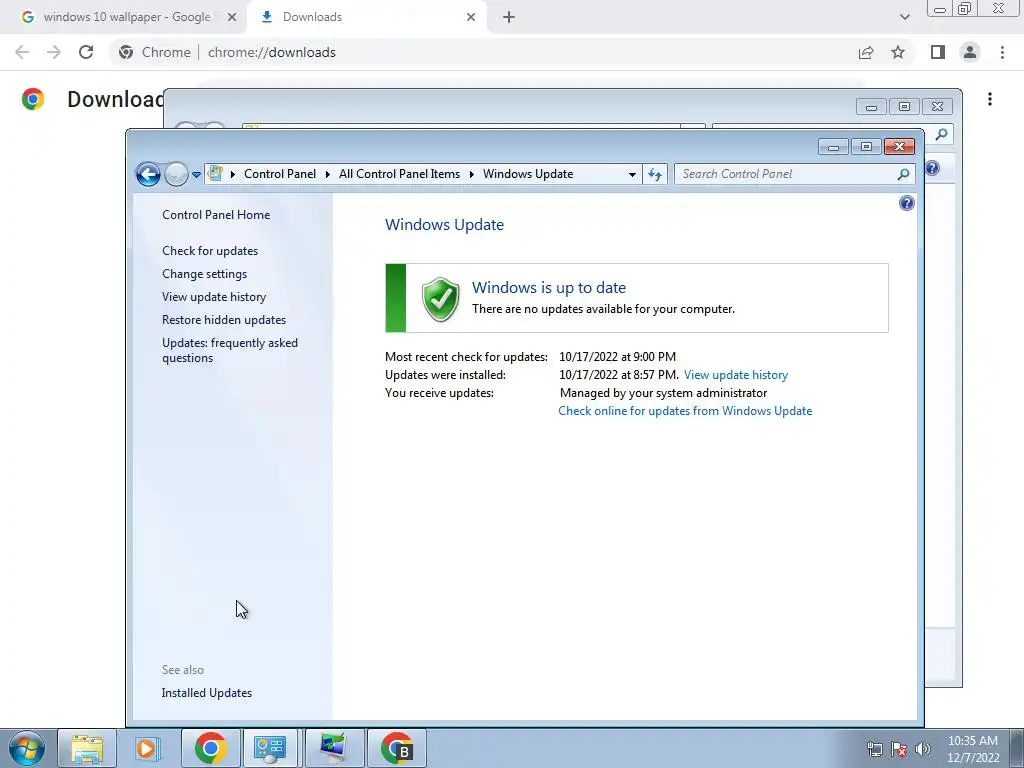Click Windows Update breadcrumb segment

point(528,174)
